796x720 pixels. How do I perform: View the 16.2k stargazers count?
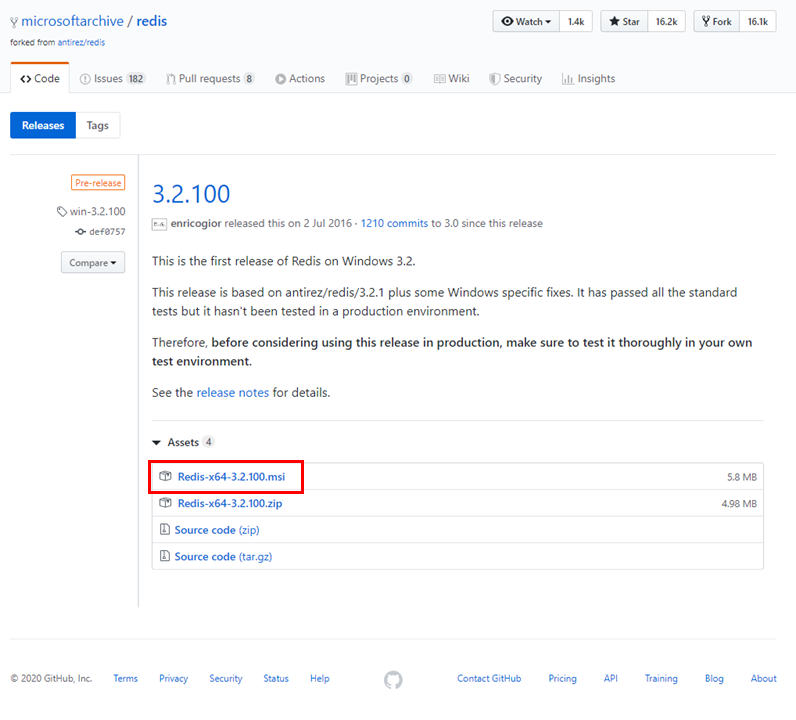(667, 21)
